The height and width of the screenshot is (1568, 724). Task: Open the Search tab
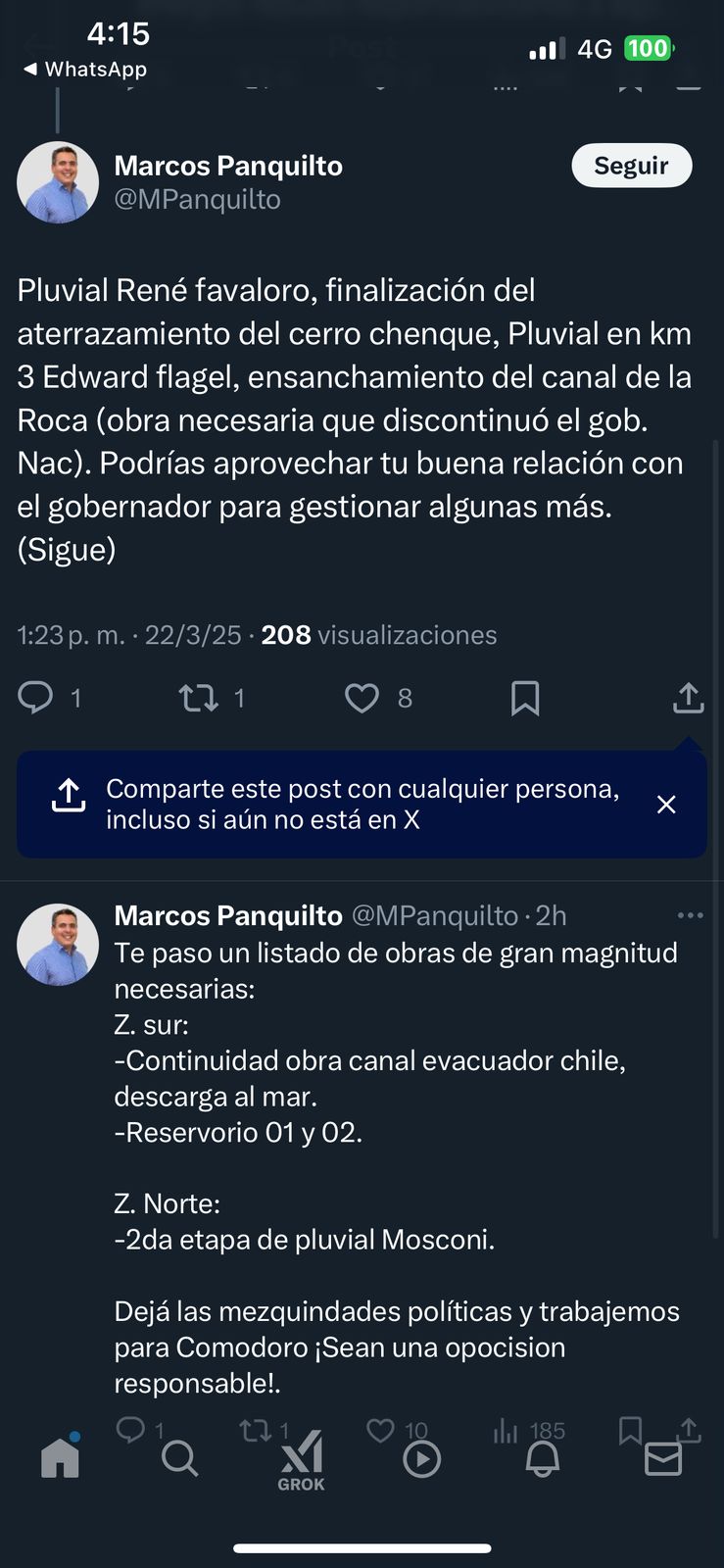[179, 1459]
